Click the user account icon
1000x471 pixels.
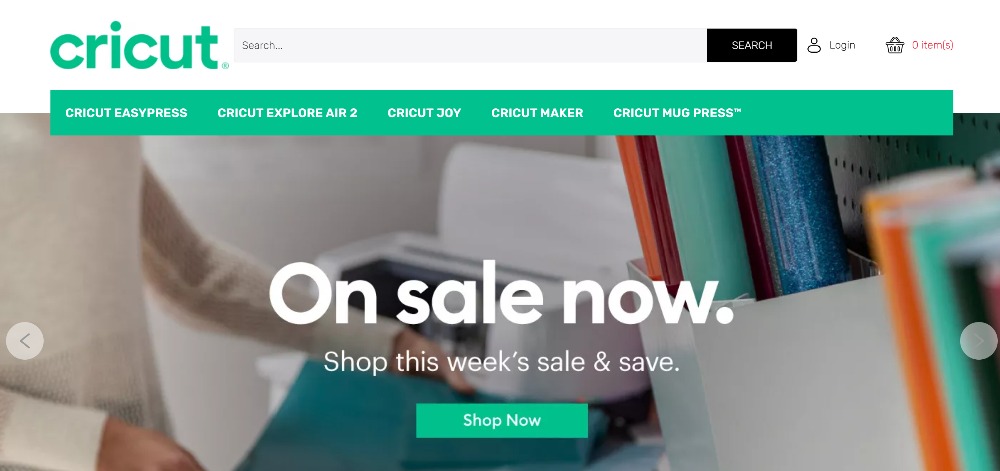814,45
